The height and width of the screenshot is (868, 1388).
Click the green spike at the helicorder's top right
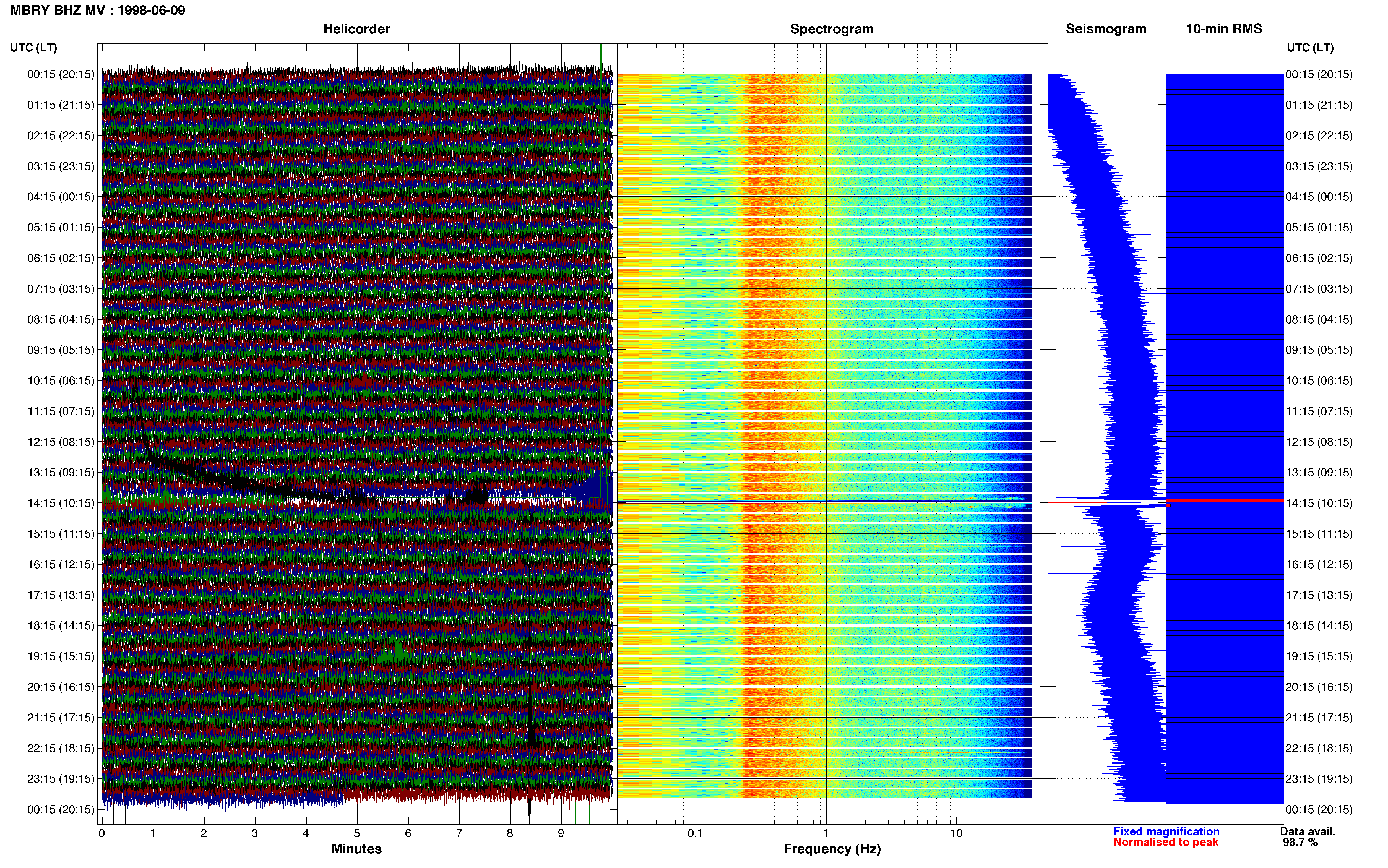[600, 58]
